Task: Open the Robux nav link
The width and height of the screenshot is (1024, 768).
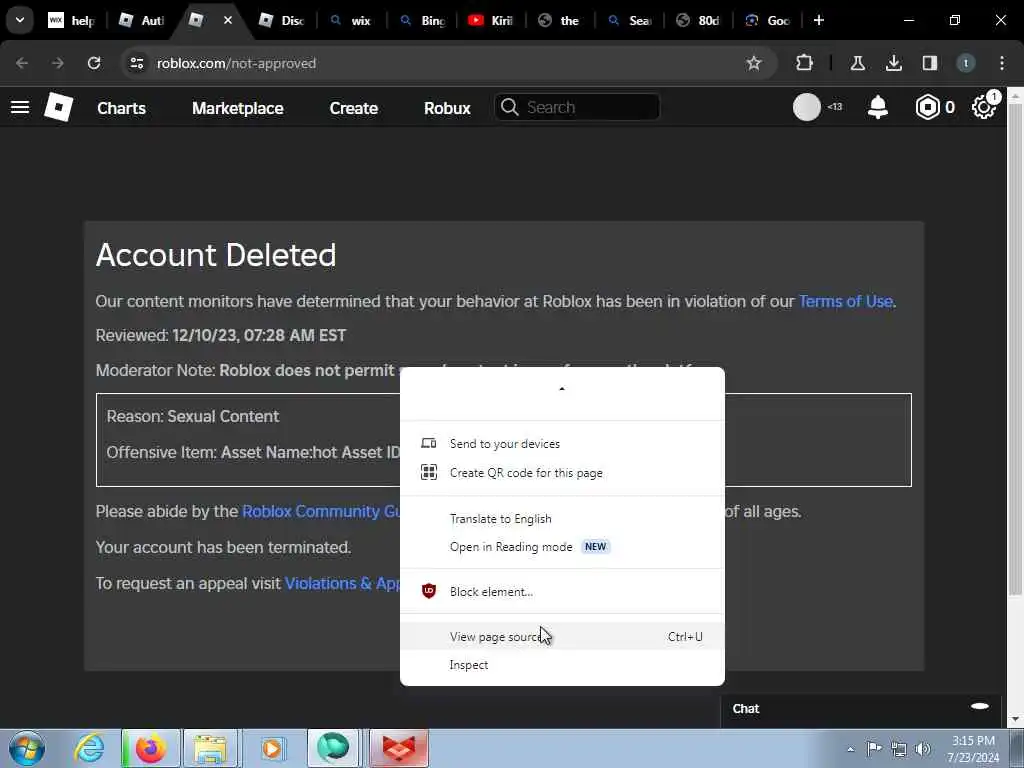Action: coord(447,108)
